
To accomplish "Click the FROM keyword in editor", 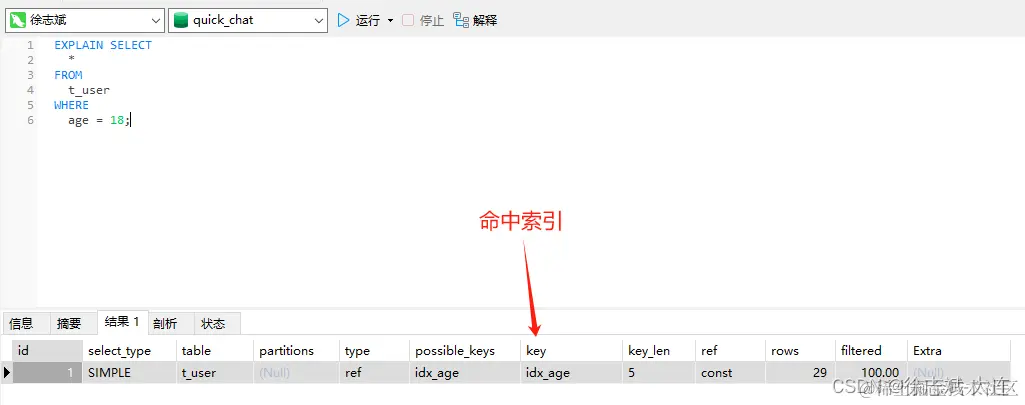I will pos(68,75).
